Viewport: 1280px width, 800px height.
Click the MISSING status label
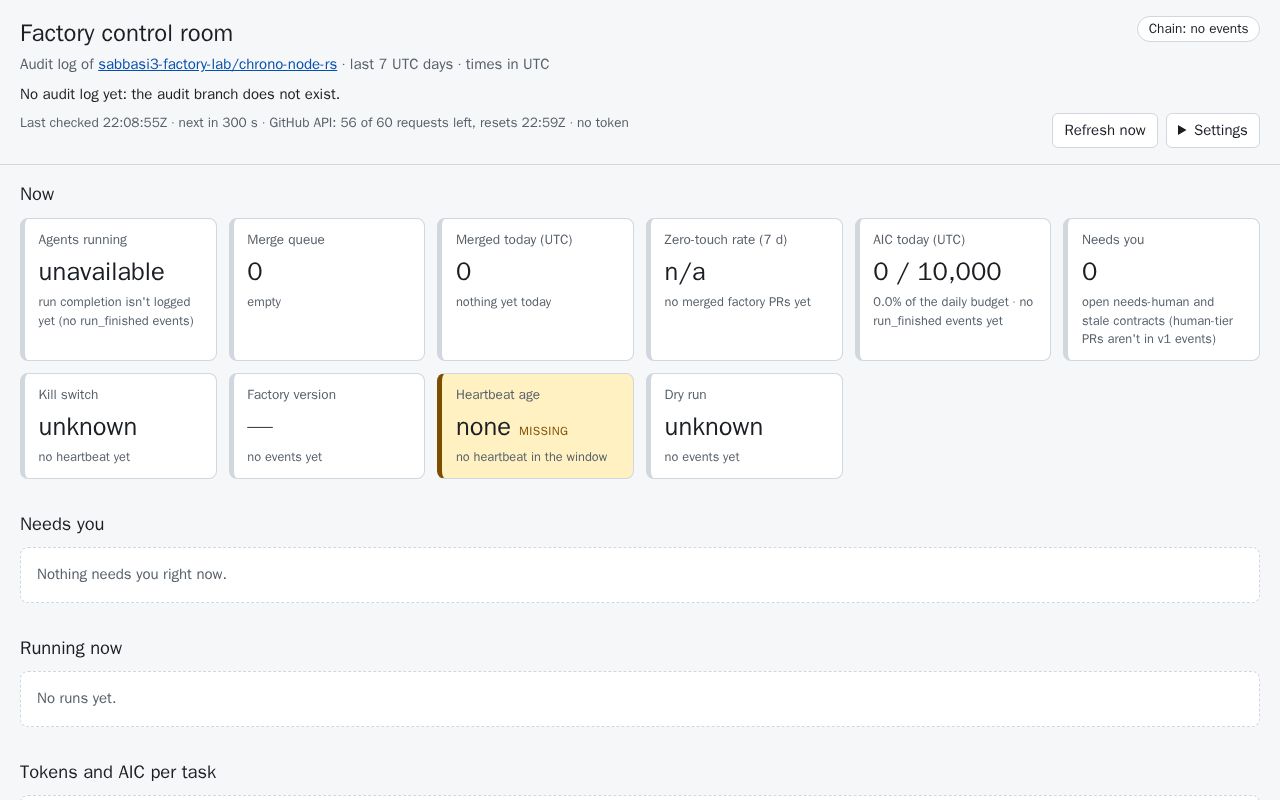(543, 431)
